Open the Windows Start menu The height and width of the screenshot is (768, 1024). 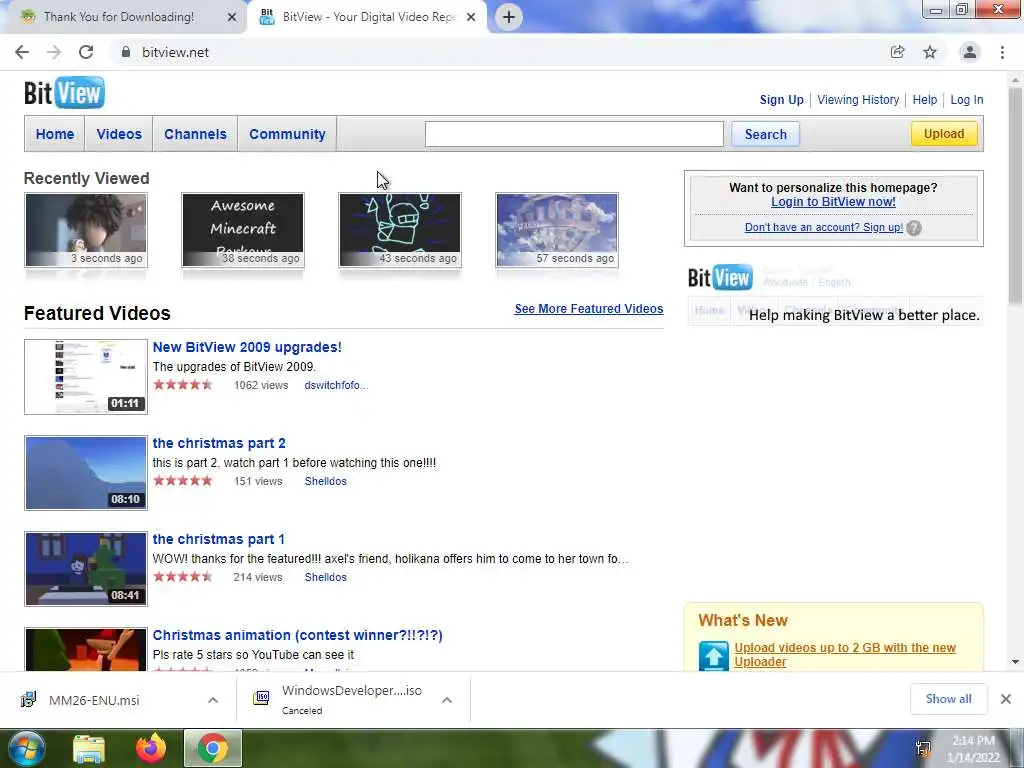(25, 748)
